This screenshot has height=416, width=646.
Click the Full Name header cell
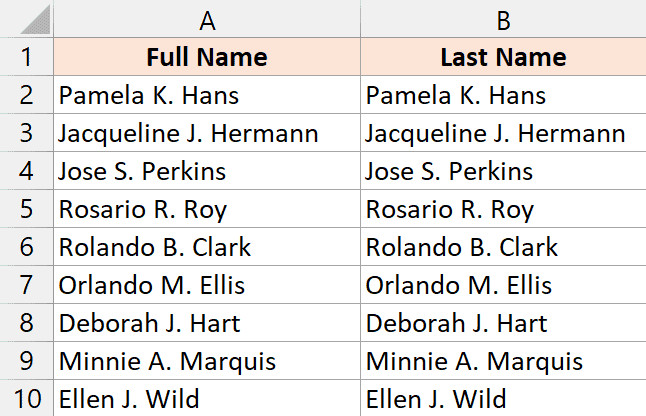pyautogui.click(x=206, y=57)
